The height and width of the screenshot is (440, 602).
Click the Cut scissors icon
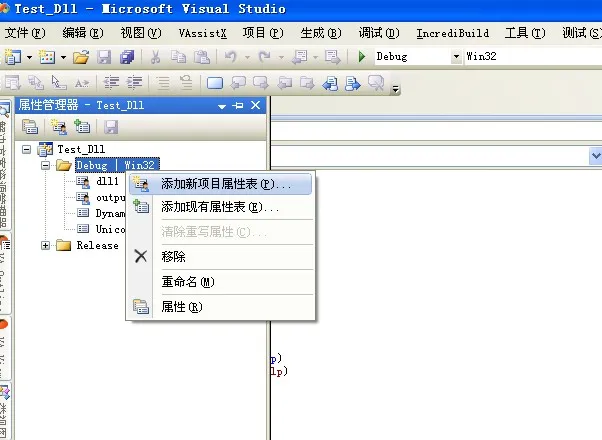click(155, 57)
